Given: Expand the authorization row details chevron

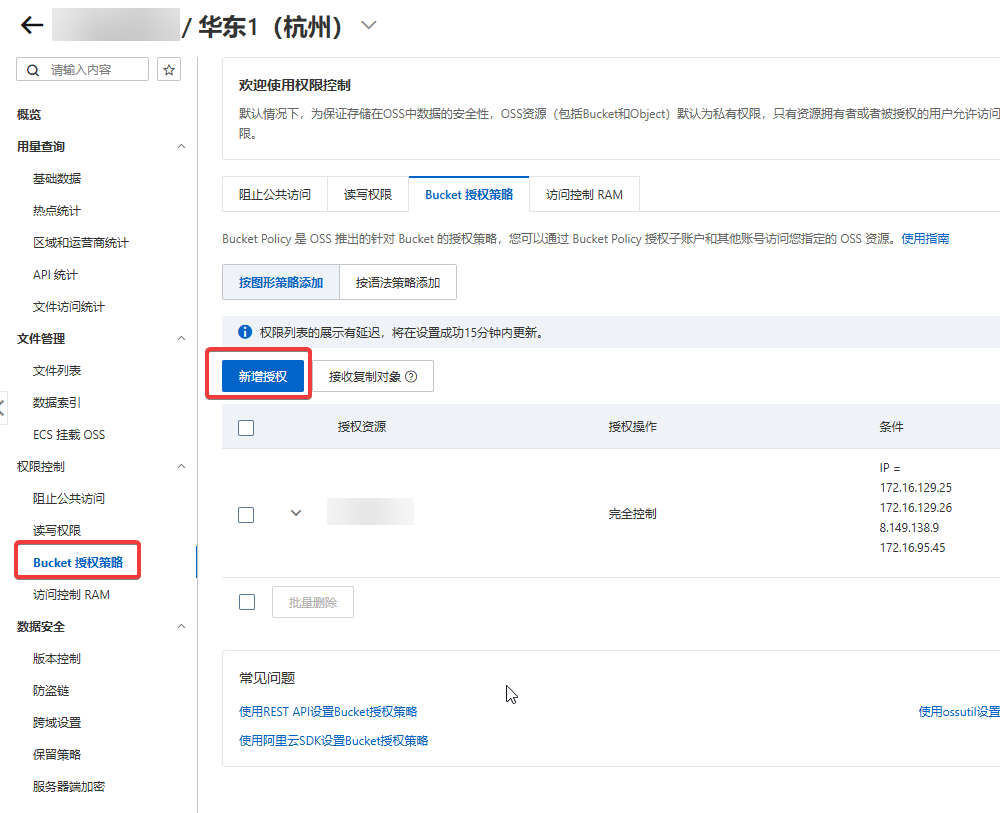Looking at the screenshot, I should point(295,512).
